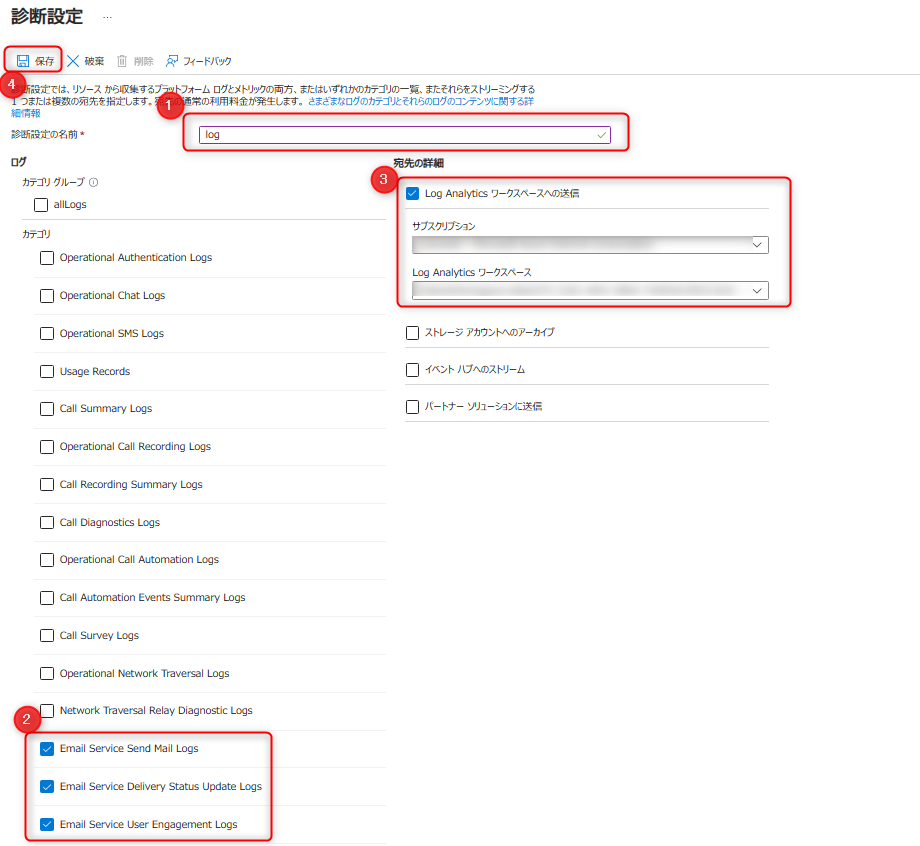Image resolution: width=920 pixels, height=846 pixels.
Task: Tick ストレージ アカウントへのアーカイブ checkbox
Action: coord(413,332)
